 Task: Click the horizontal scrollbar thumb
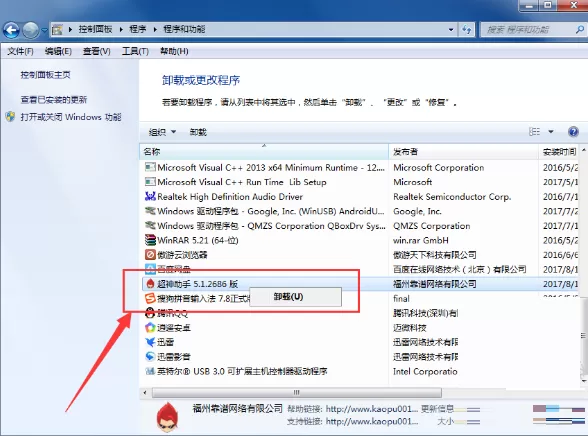(297, 393)
